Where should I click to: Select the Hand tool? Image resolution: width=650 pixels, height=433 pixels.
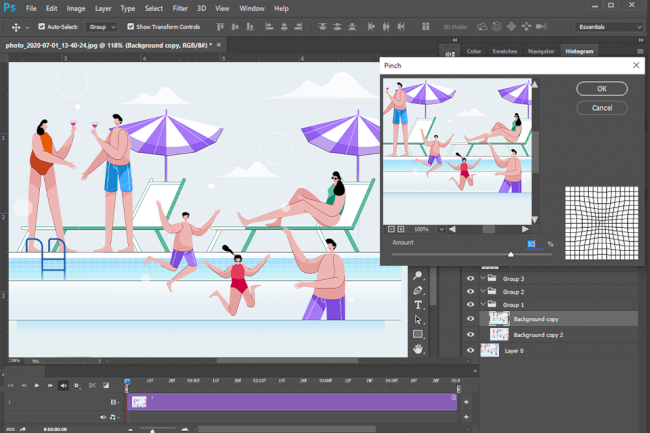(418, 349)
